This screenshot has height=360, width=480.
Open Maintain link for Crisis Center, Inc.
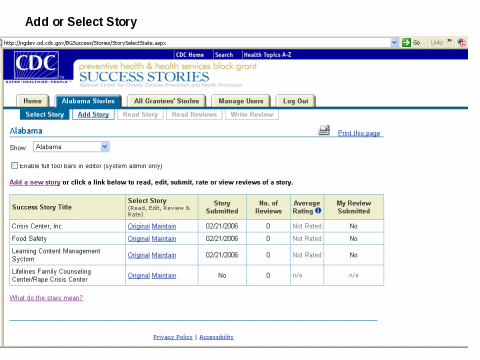(x=164, y=226)
